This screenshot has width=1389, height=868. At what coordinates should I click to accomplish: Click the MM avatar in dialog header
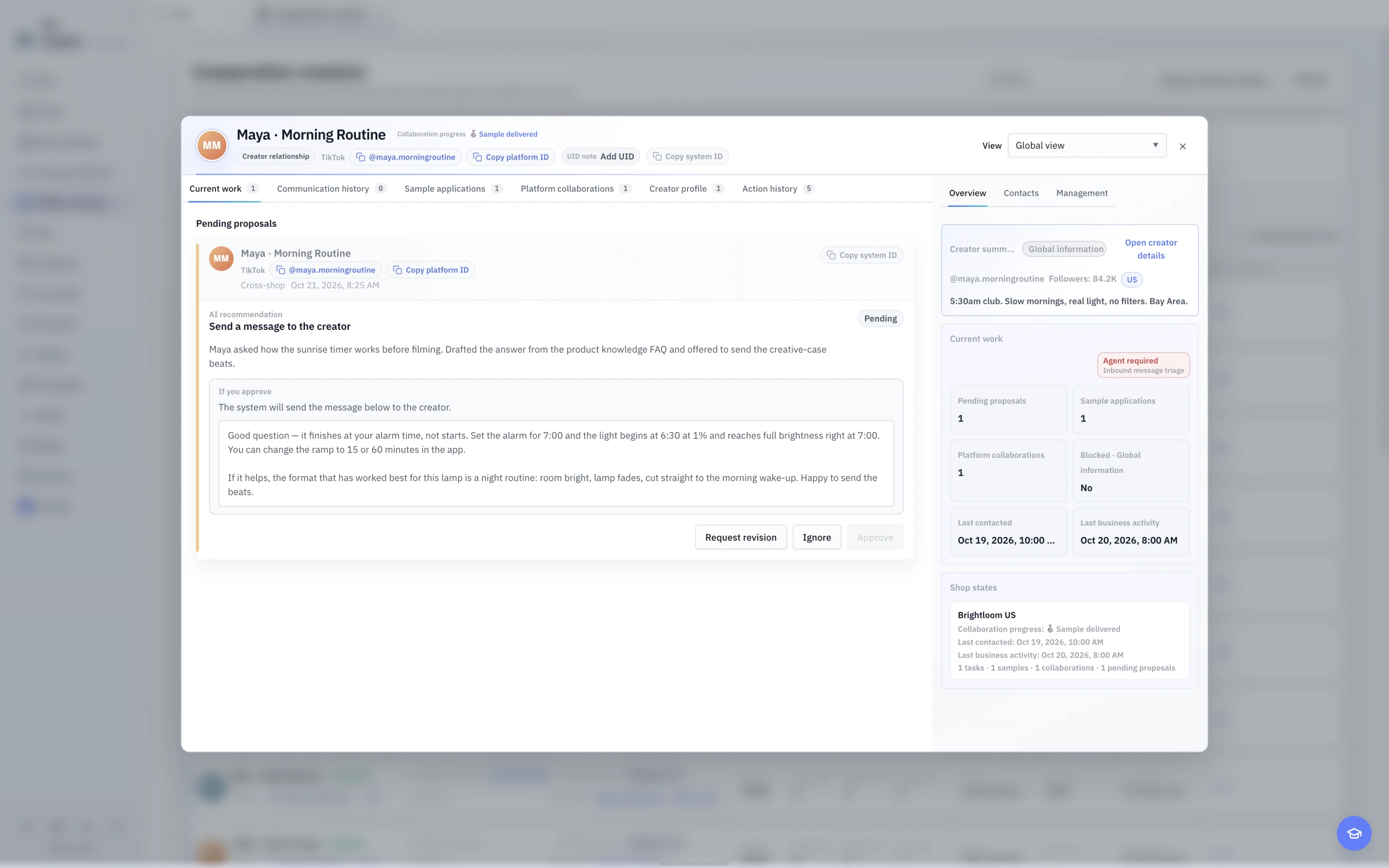pyautogui.click(x=212, y=145)
